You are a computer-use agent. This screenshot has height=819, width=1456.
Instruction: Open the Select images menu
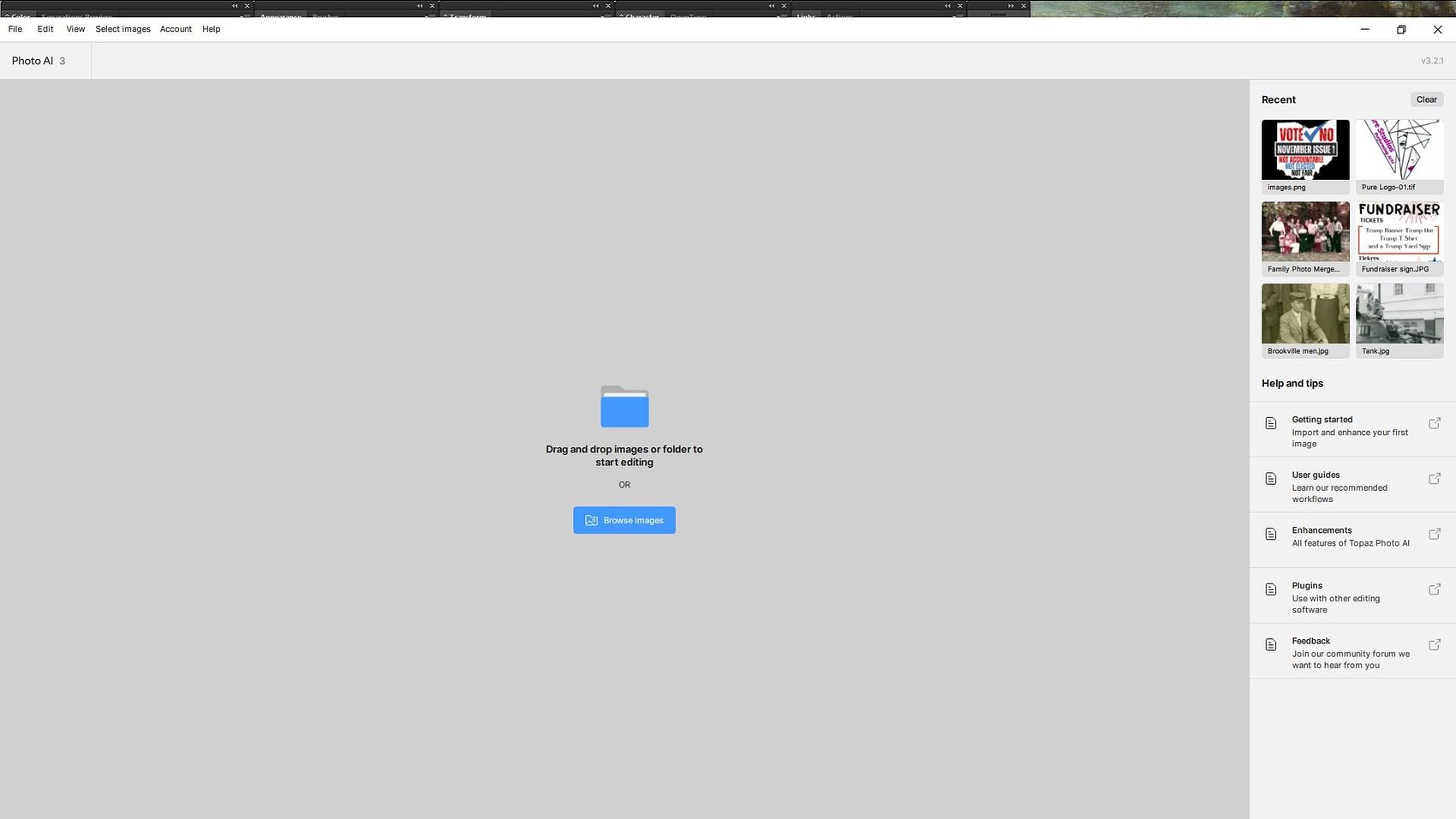[x=122, y=29]
